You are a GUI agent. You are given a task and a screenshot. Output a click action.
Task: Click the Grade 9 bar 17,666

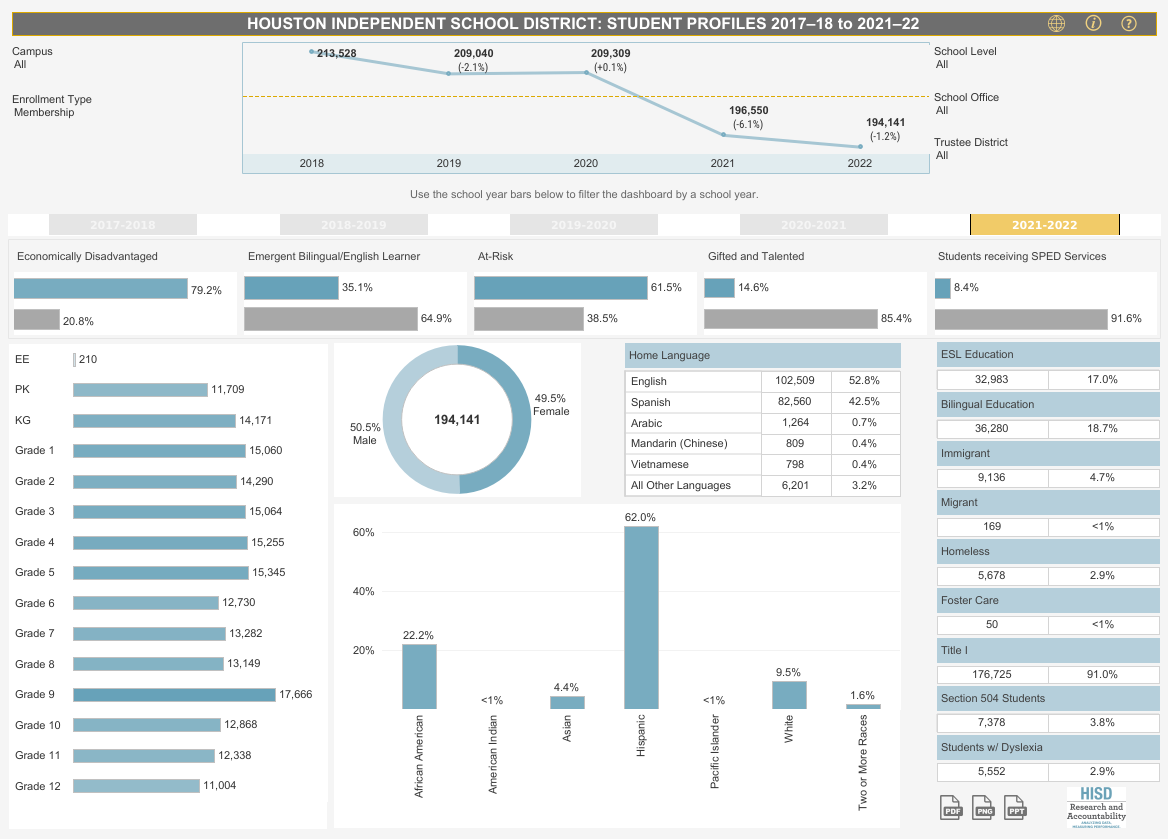point(174,694)
